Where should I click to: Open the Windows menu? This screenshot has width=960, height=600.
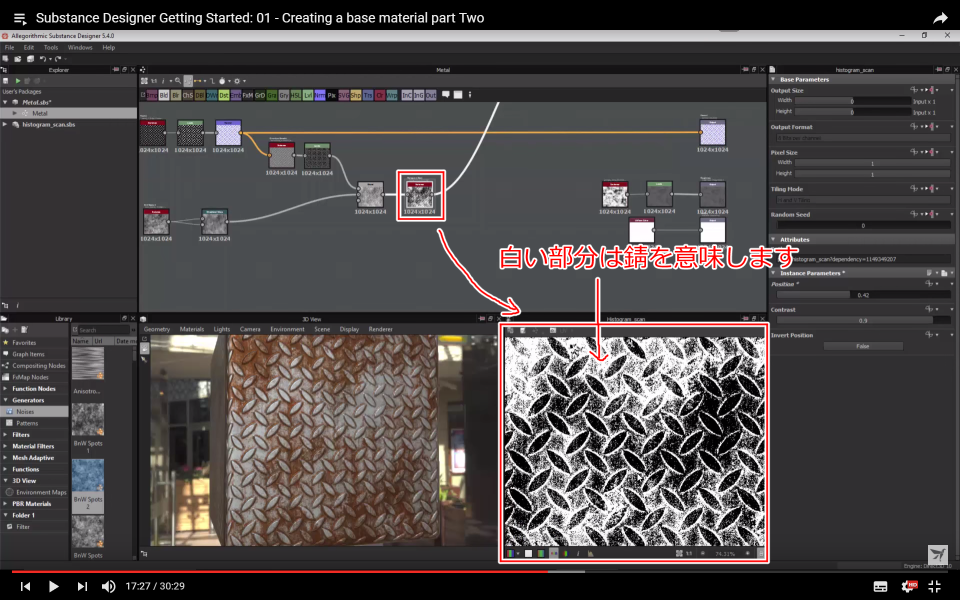point(80,47)
